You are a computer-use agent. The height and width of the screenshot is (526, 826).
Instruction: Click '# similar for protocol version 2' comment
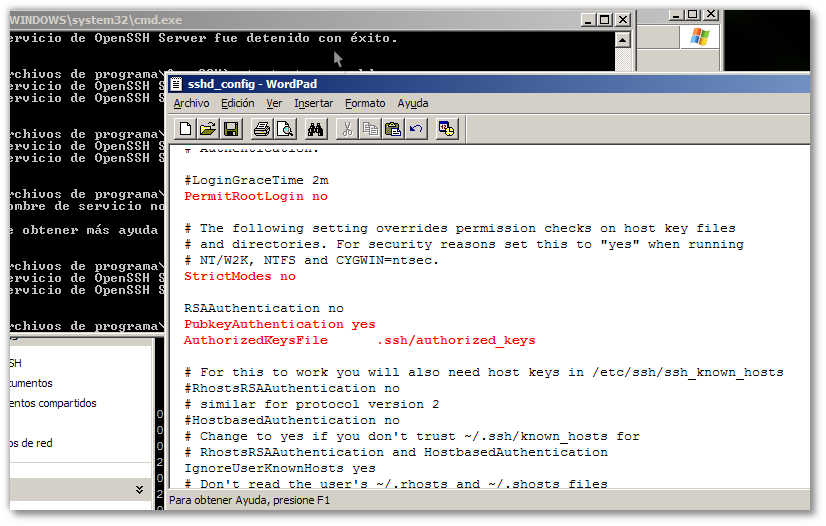coord(312,404)
